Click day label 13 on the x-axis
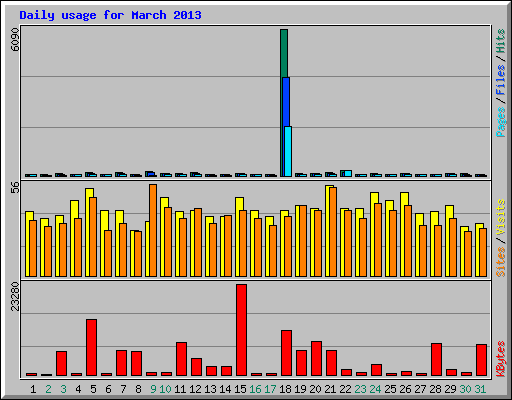 210,389
